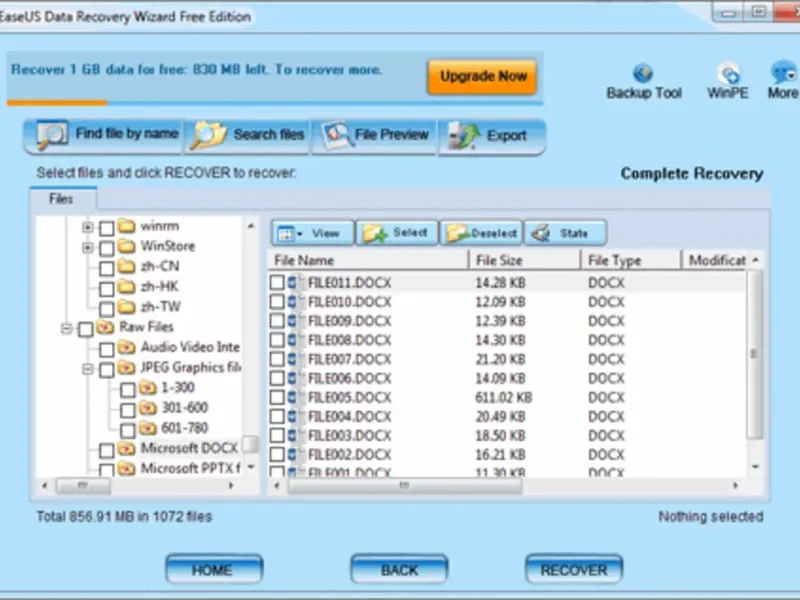Click the zh-CN folder icon
This screenshot has width=800, height=600.
tap(126, 266)
